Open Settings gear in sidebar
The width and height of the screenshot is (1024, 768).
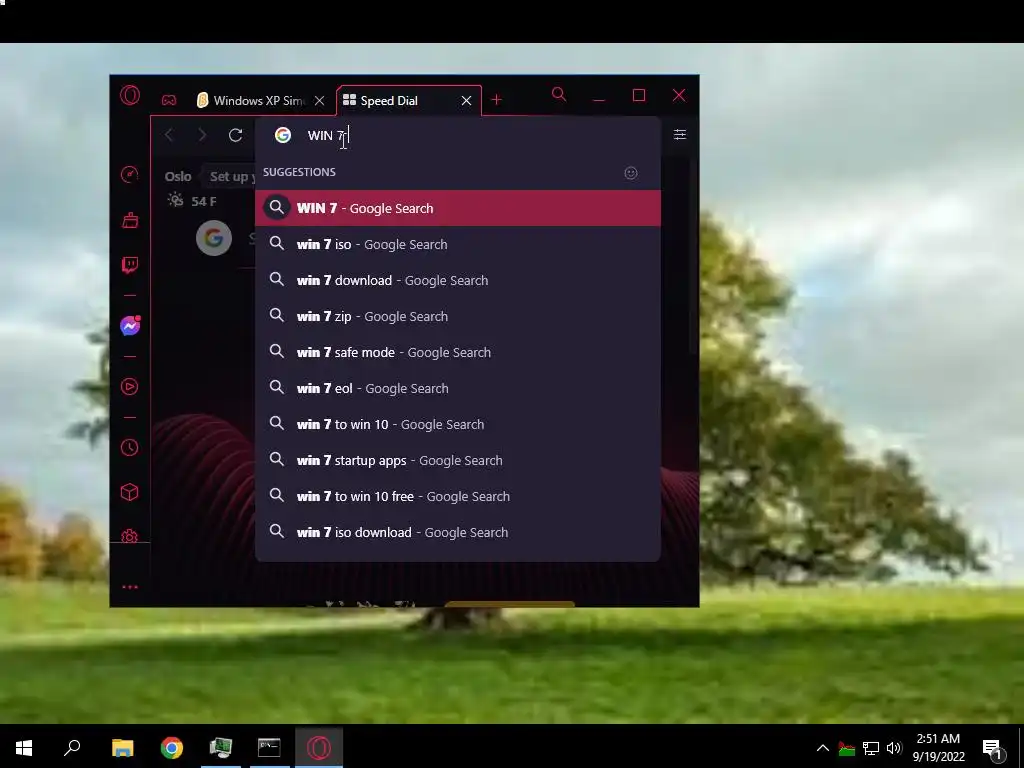coord(130,536)
